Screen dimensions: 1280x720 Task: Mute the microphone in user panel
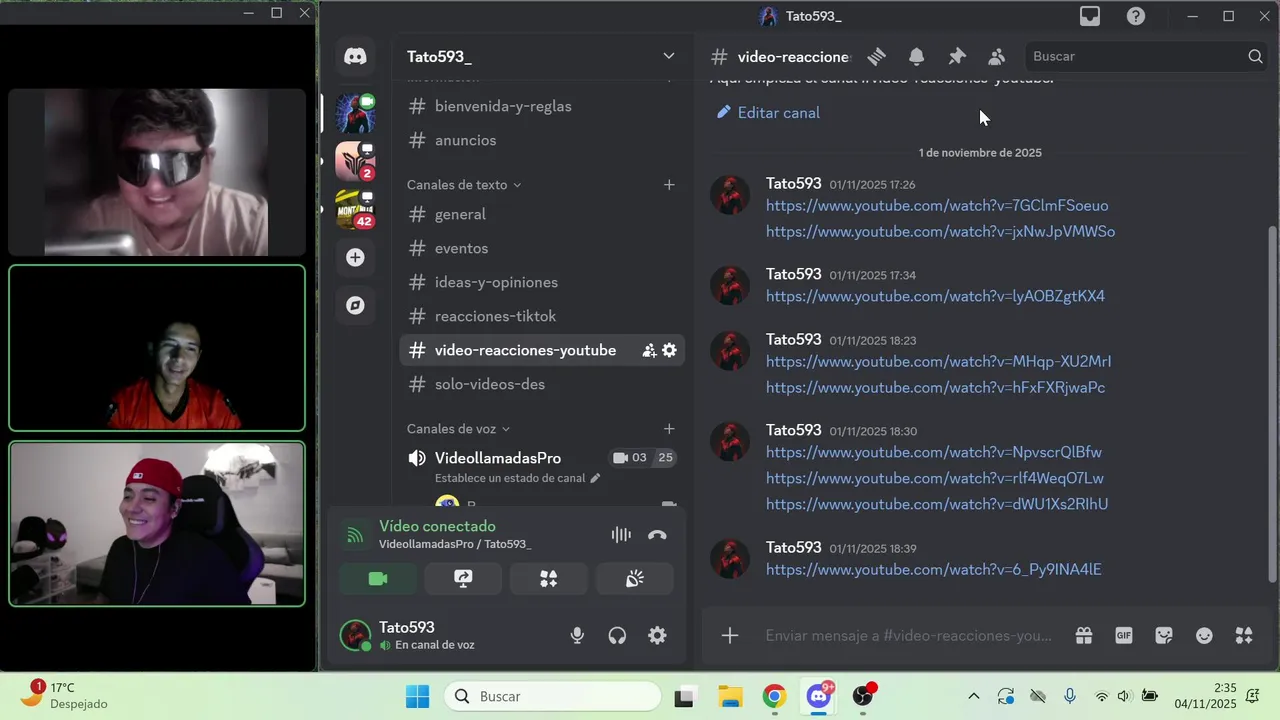point(577,636)
